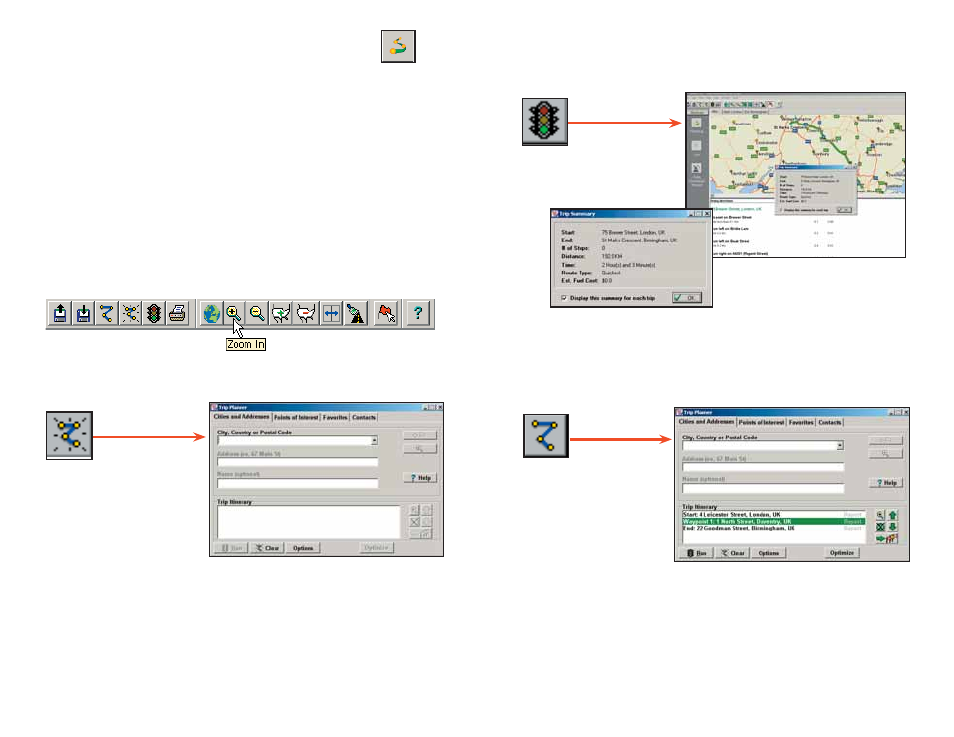954x737 pixels.
Task: Select Contacts tab in left Trip Planner
Action: (364, 417)
